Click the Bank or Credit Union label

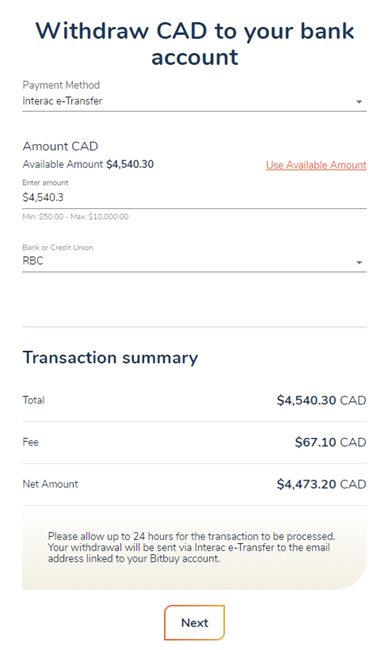(58, 247)
